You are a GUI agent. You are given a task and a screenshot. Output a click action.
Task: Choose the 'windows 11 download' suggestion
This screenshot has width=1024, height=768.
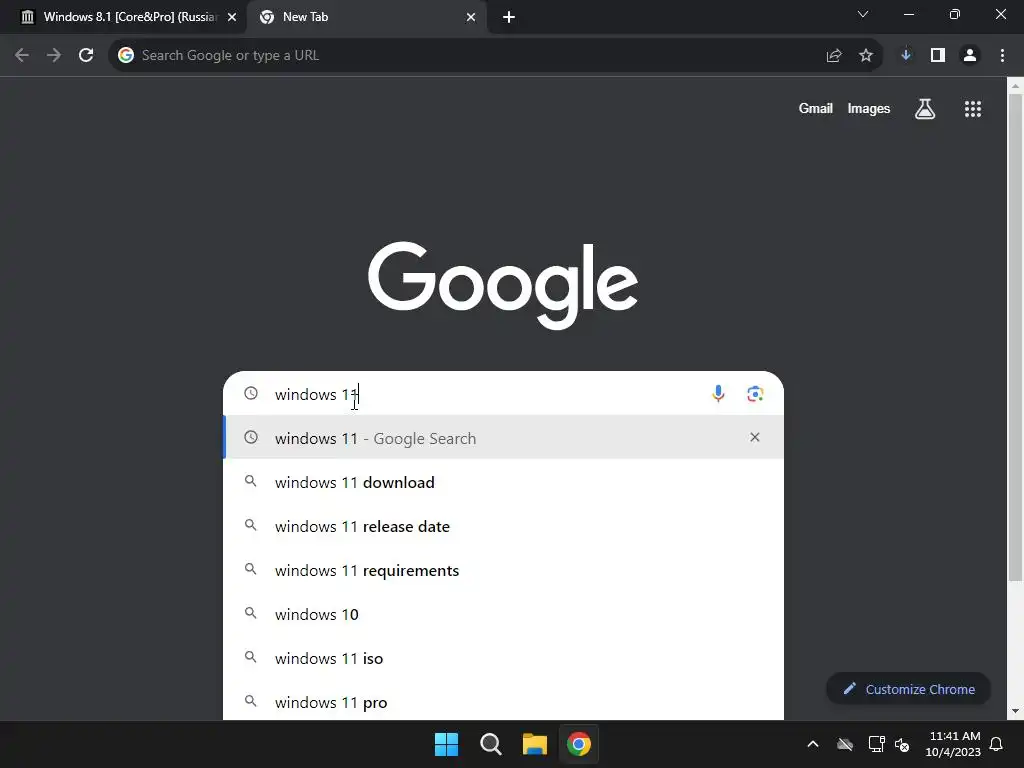tap(503, 482)
